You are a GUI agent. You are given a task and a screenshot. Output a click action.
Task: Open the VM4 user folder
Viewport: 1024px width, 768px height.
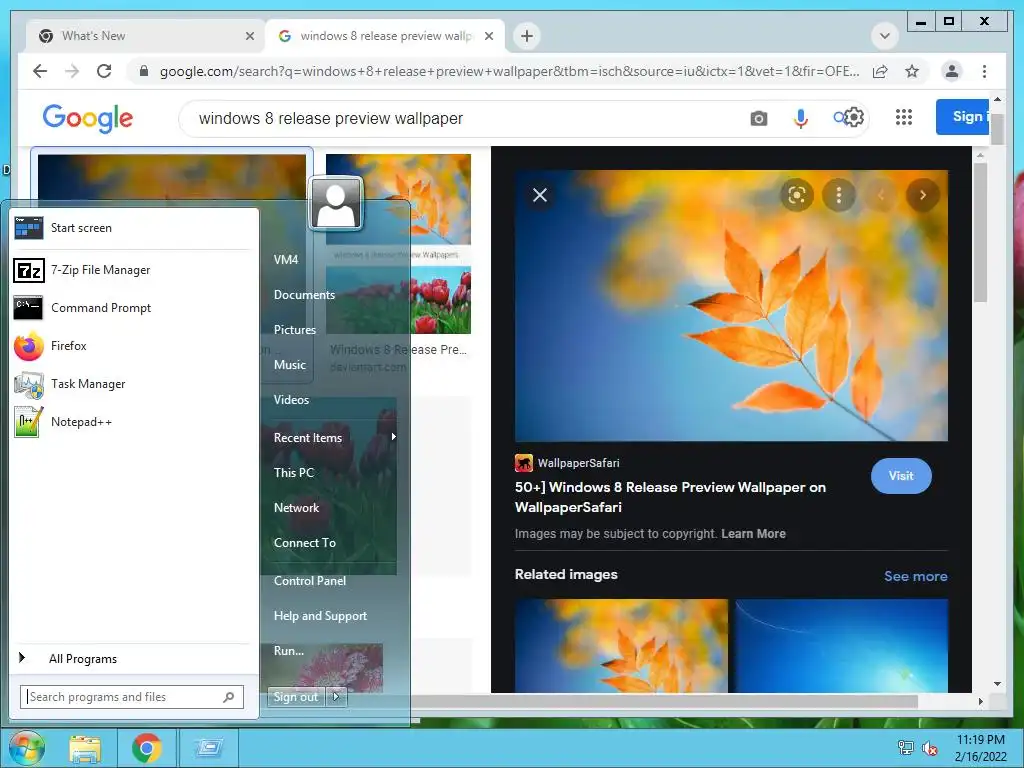coord(286,259)
